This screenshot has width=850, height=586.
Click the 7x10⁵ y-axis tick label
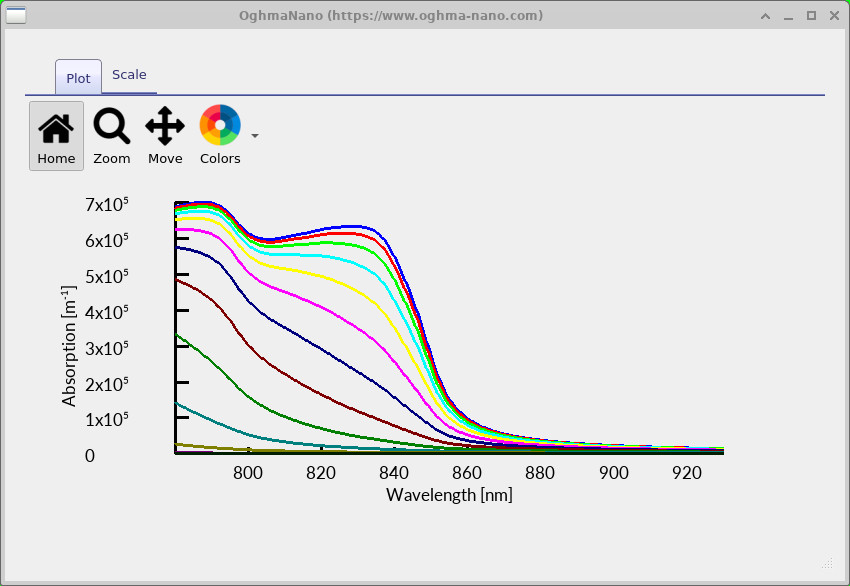point(107,204)
